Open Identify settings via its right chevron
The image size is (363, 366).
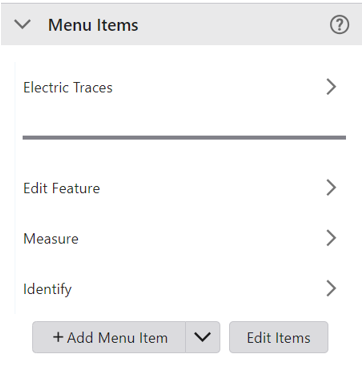pyautogui.click(x=331, y=288)
